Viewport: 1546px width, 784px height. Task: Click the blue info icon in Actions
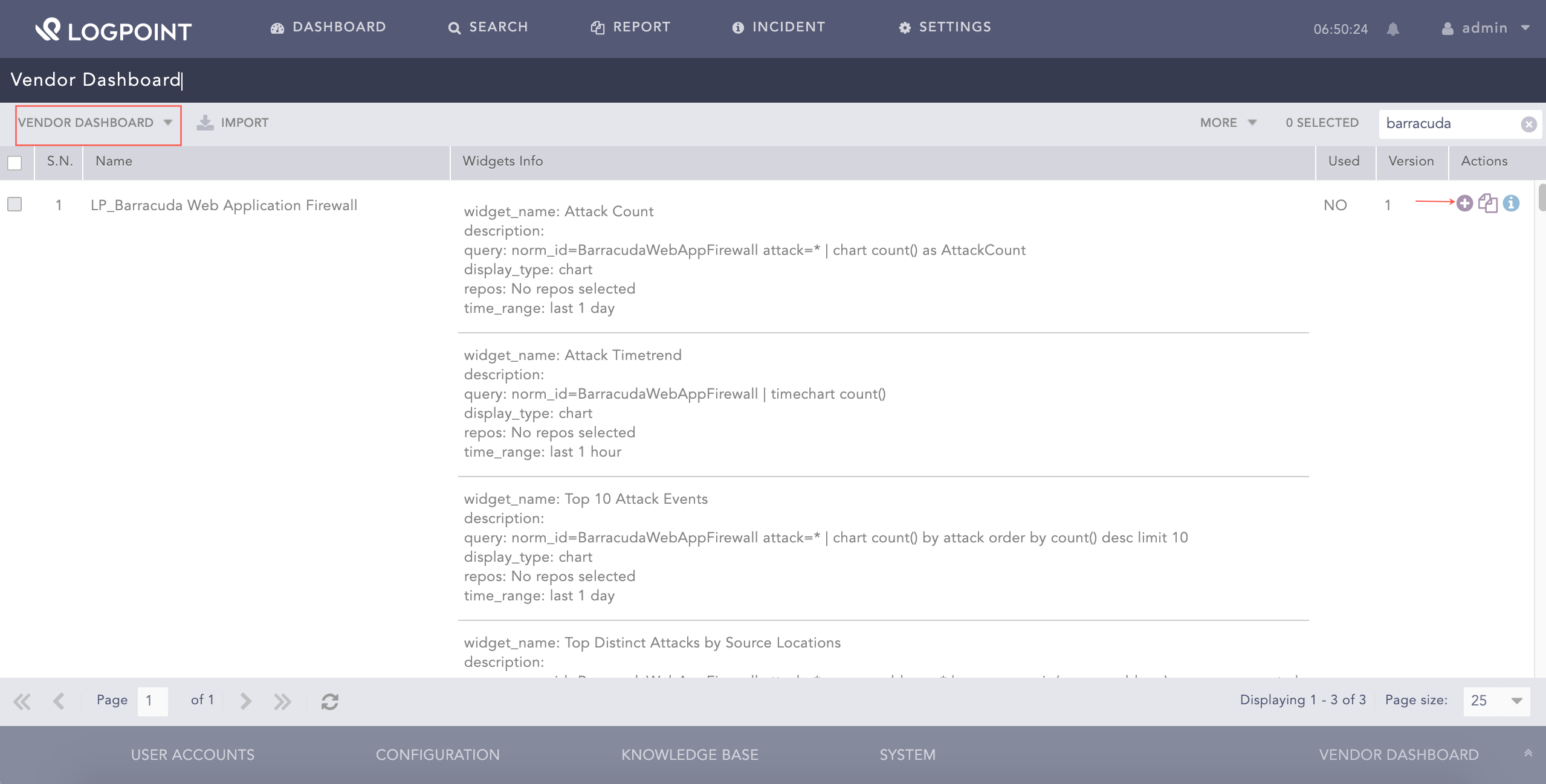pos(1511,204)
